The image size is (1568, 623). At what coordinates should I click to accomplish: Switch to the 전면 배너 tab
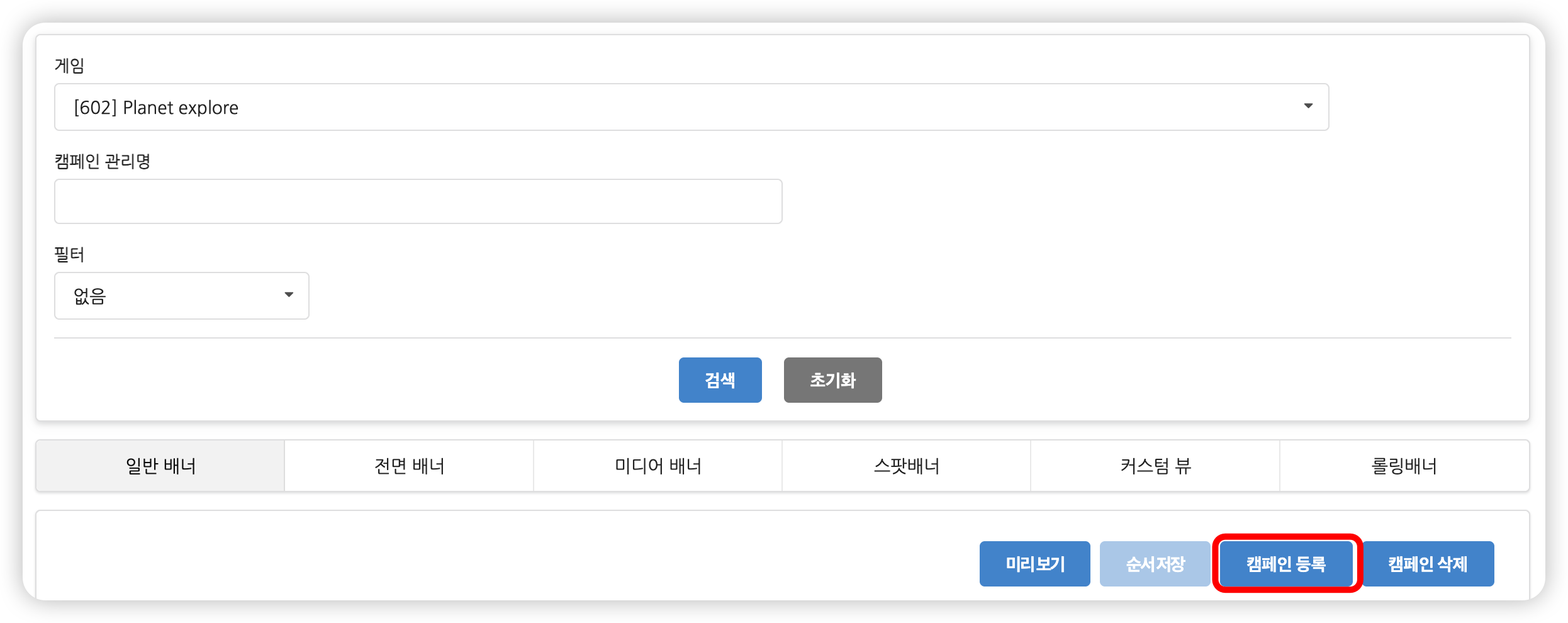click(x=409, y=466)
